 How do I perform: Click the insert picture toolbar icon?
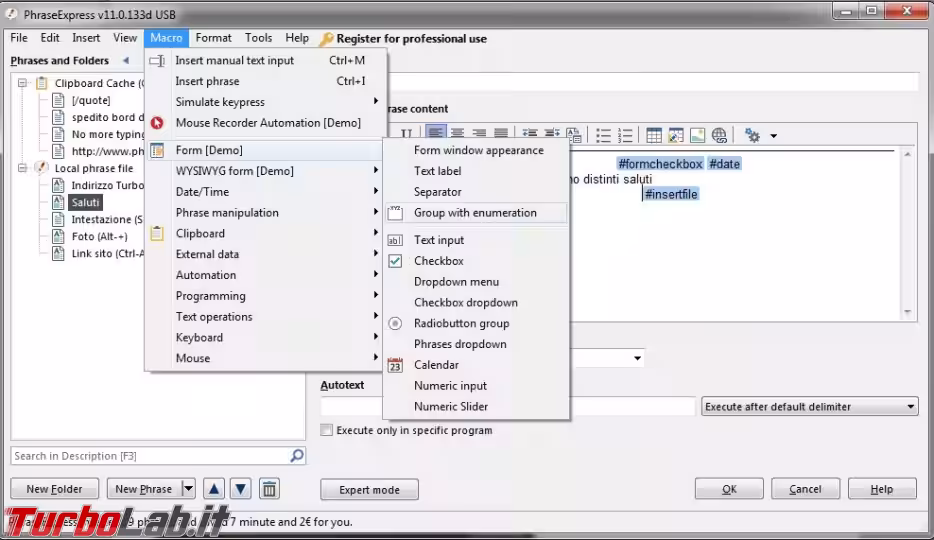tap(697, 135)
